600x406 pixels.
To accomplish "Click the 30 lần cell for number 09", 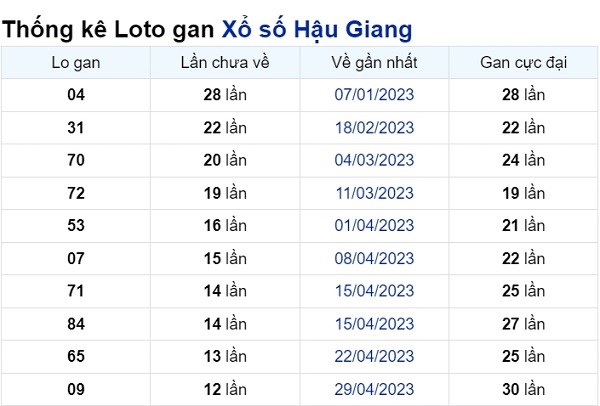I will pos(523,389).
